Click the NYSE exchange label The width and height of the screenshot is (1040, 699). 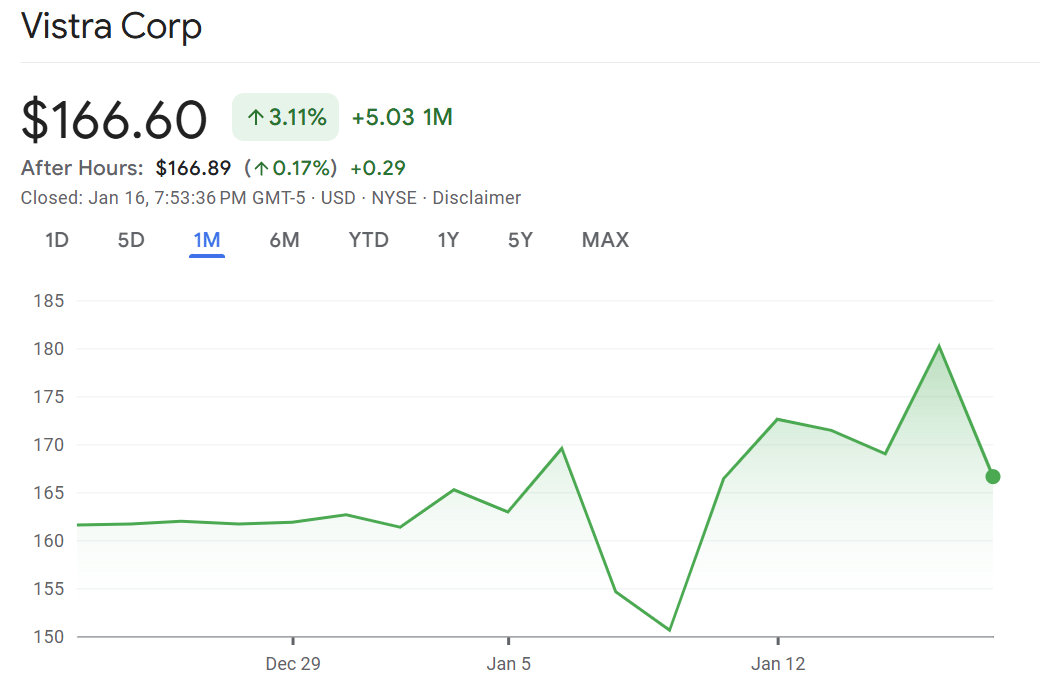coord(394,197)
